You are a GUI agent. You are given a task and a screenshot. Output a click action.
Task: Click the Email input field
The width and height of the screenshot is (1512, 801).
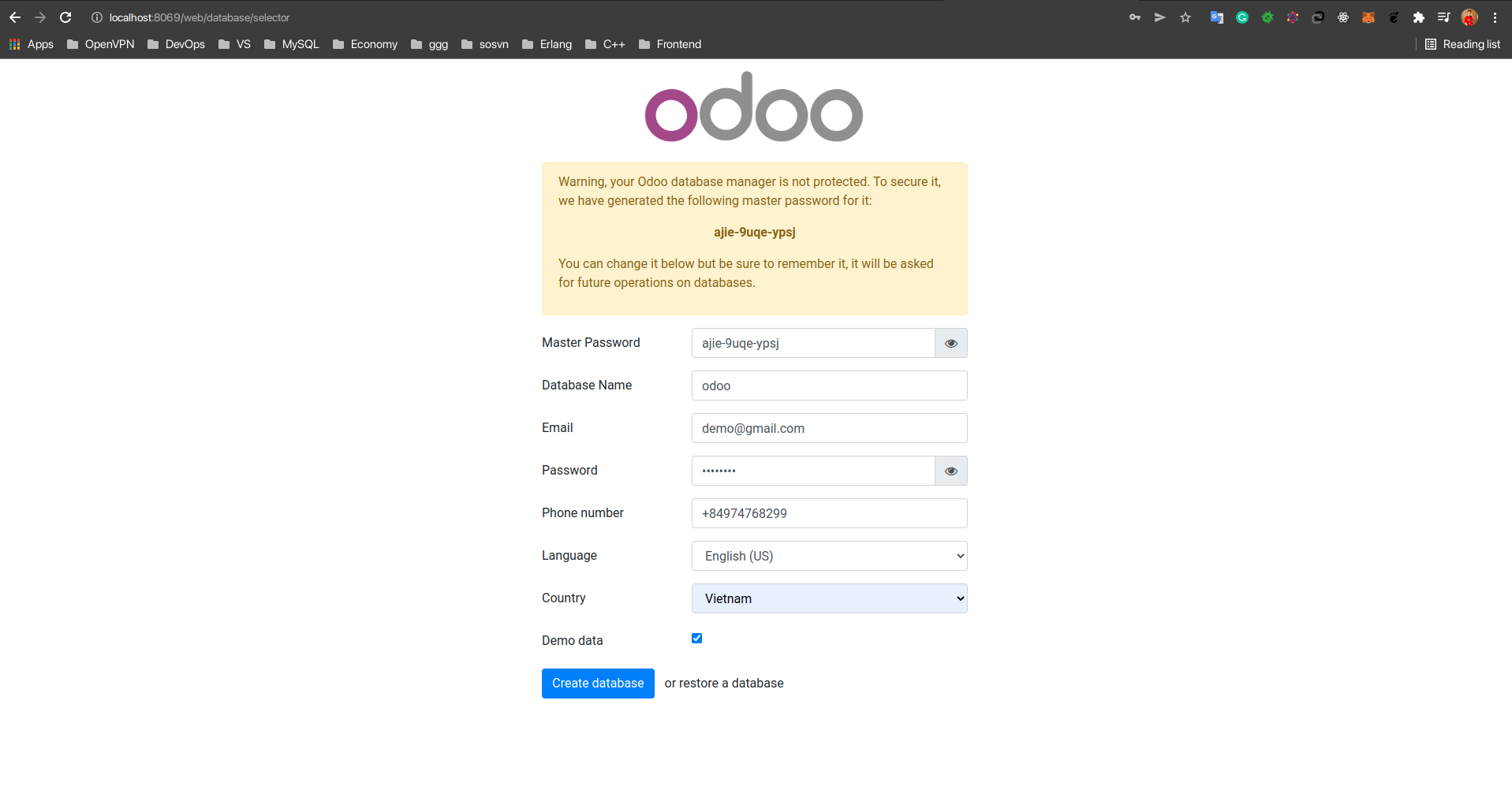(x=830, y=428)
